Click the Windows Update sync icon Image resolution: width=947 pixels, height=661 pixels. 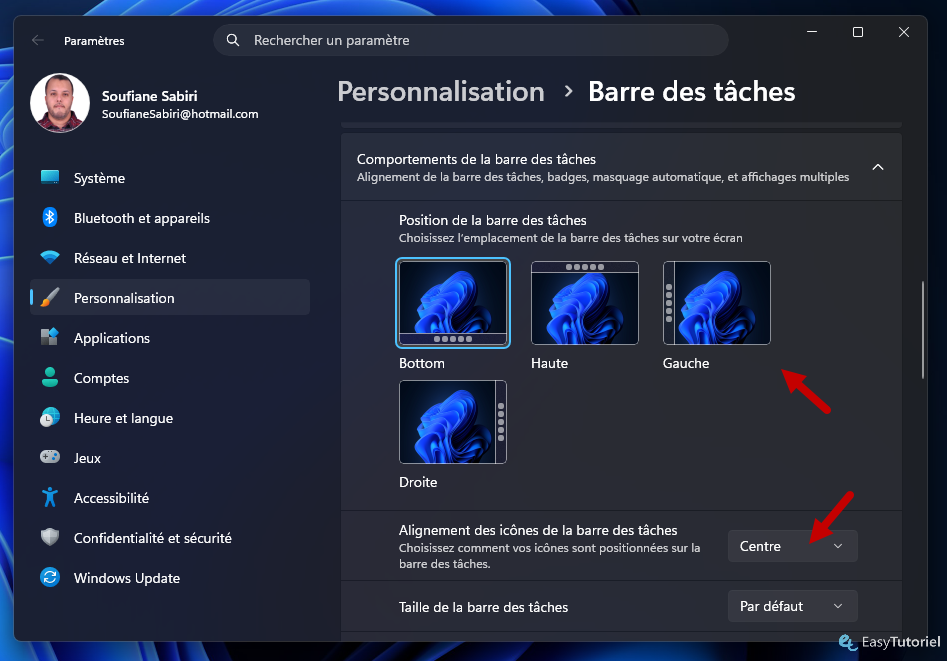[50, 577]
